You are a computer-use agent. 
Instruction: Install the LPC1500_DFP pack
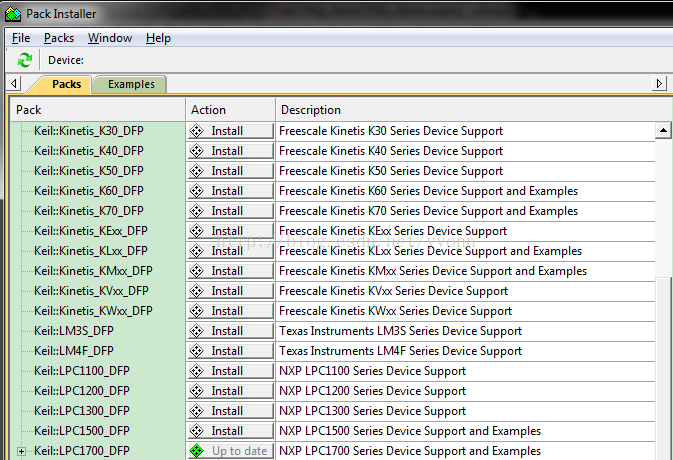coord(230,431)
